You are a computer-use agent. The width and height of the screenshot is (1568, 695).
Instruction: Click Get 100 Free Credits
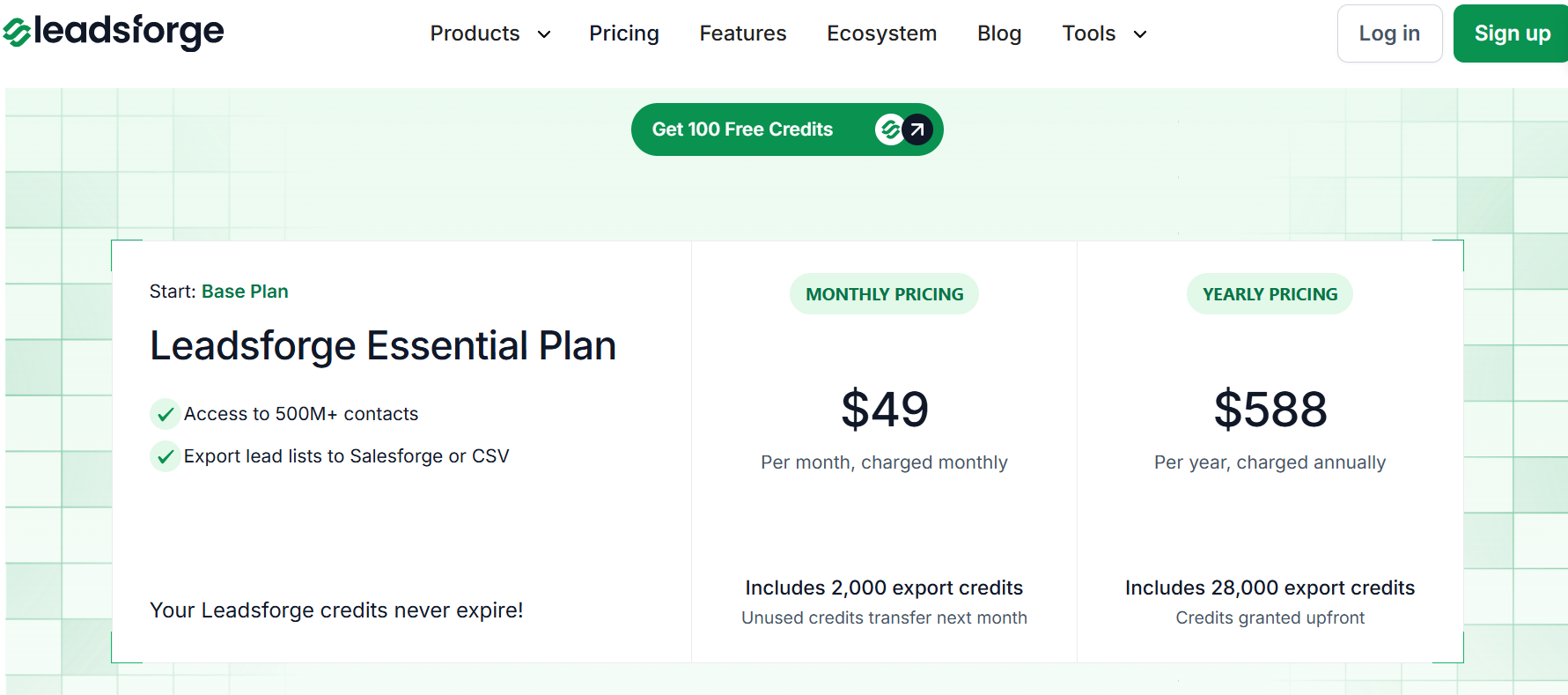click(742, 129)
